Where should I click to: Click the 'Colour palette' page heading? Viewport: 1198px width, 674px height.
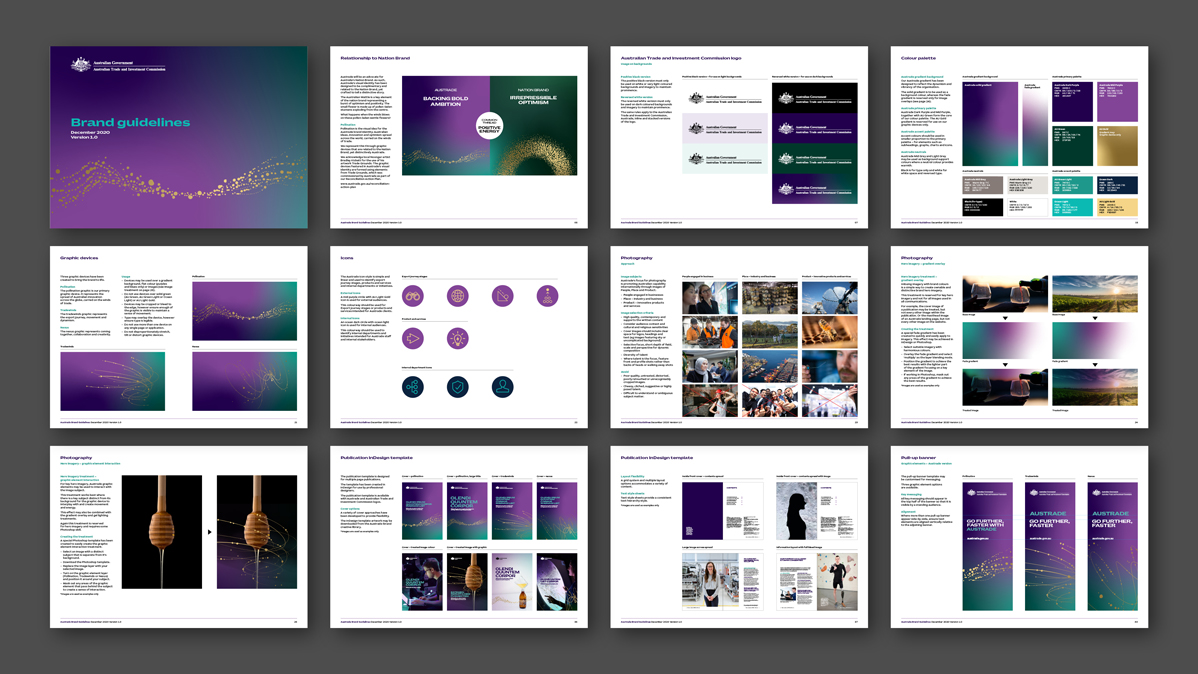[918, 58]
